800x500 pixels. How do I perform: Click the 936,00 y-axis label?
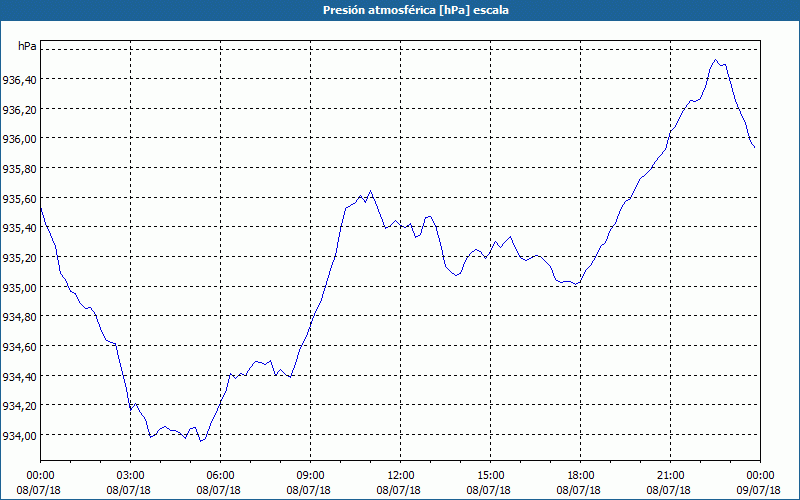click(x=19, y=139)
